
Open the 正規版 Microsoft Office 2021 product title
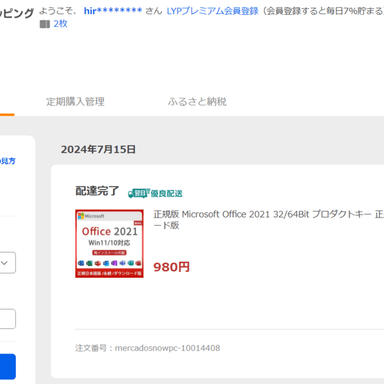(269, 219)
